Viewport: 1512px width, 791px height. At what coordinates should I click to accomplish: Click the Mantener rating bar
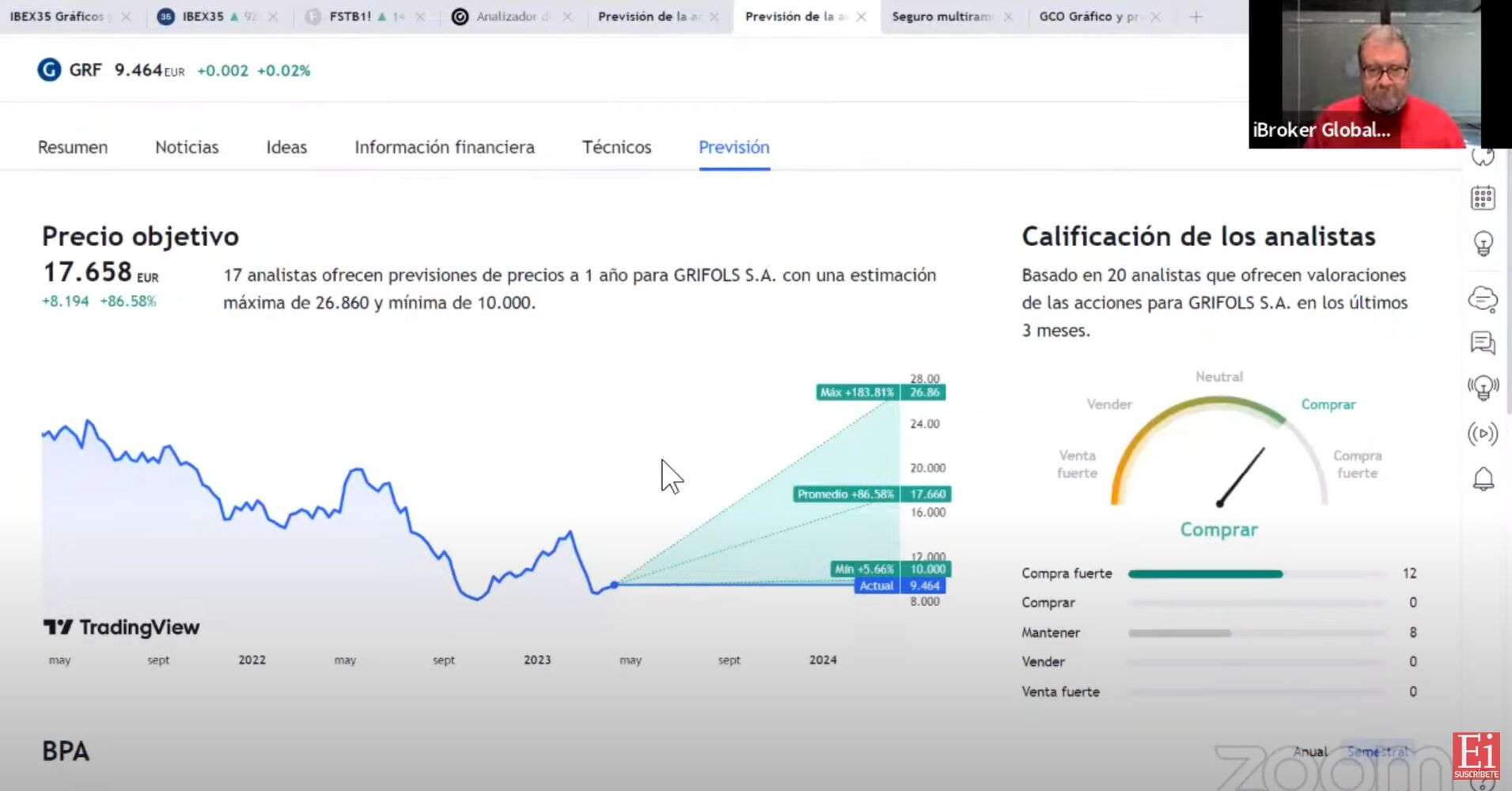[x=1256, y=633]
